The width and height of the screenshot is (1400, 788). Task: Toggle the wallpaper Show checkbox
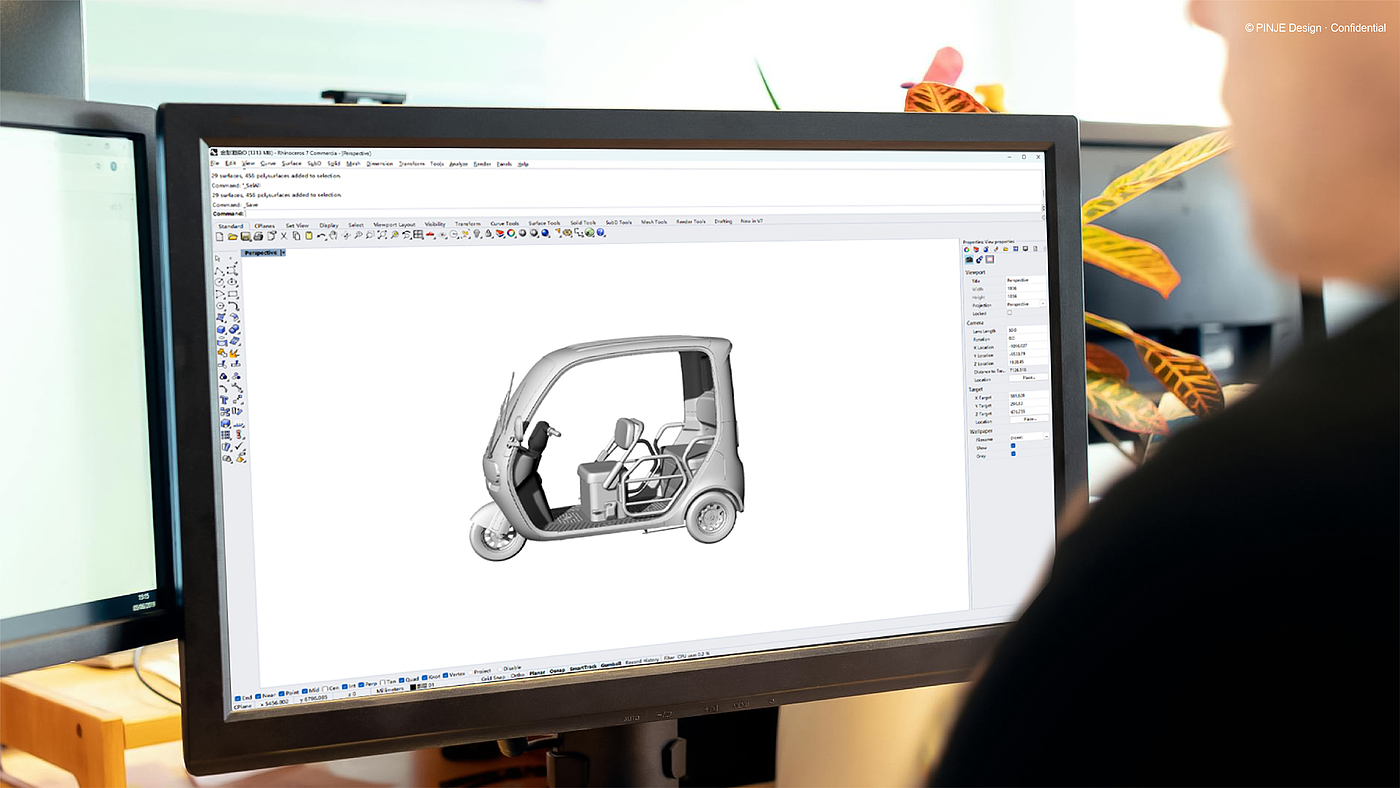click(1013, 446)
